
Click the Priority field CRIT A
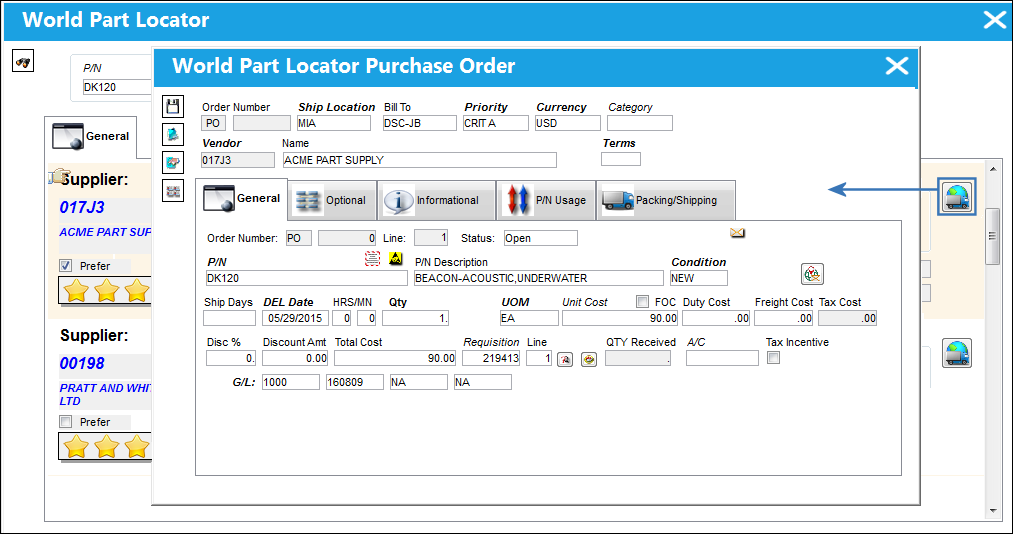(496, 123)
